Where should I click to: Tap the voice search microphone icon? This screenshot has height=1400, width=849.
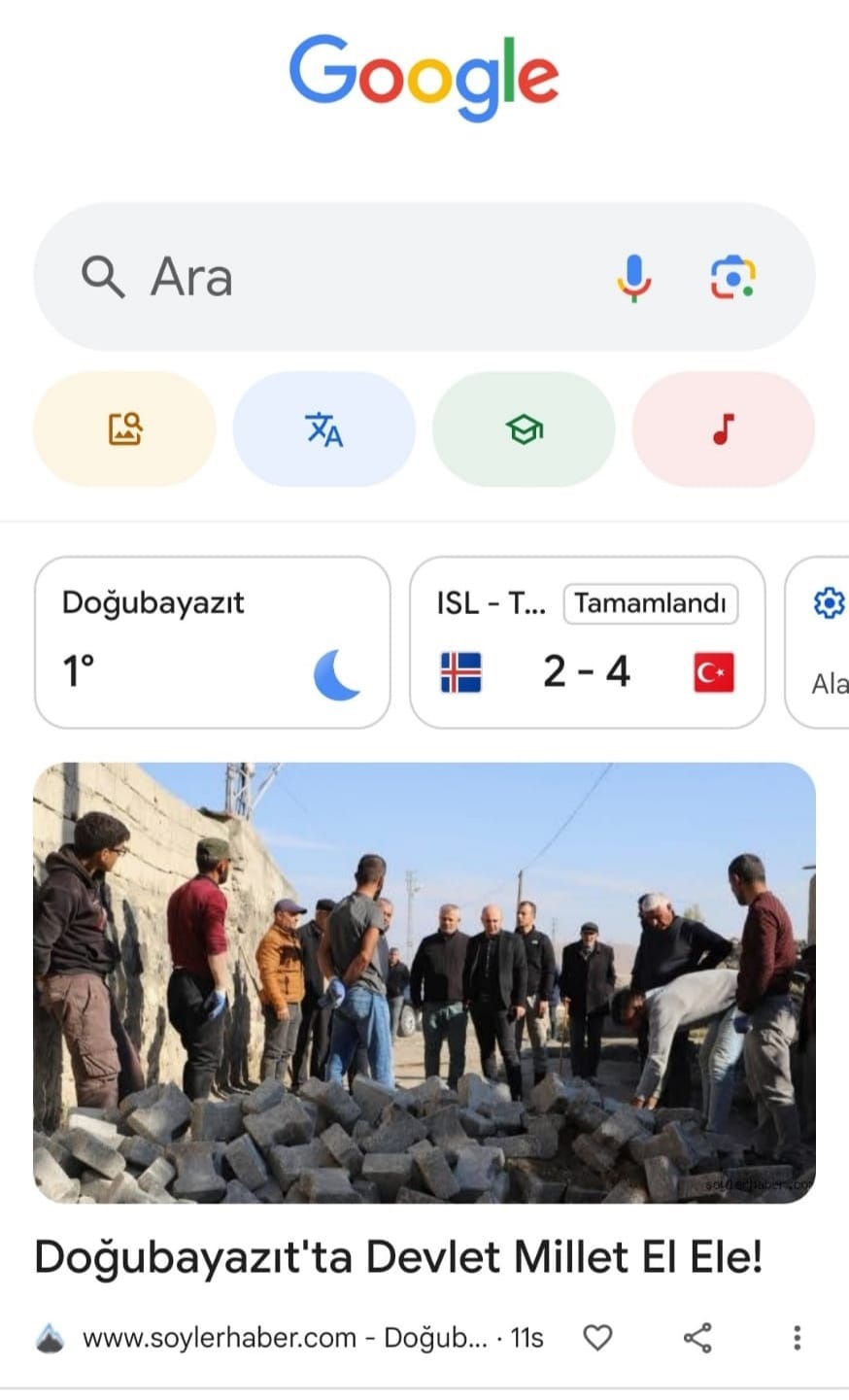[x=633, y=278]
